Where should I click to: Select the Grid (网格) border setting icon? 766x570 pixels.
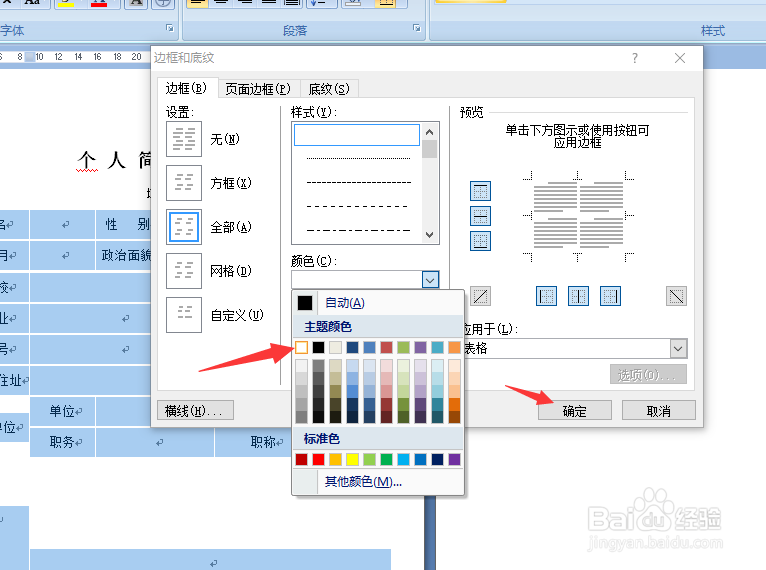pos(184,271)
